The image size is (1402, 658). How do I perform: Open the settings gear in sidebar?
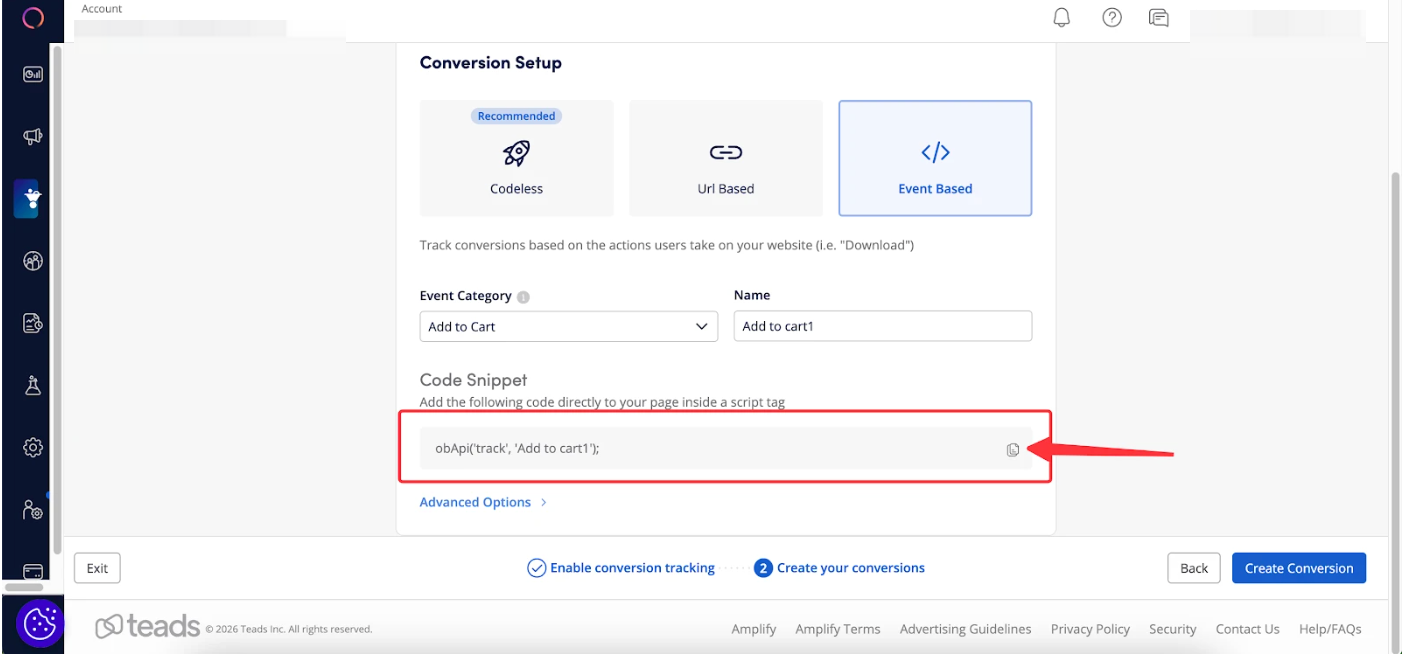click(x=33, y=447)
